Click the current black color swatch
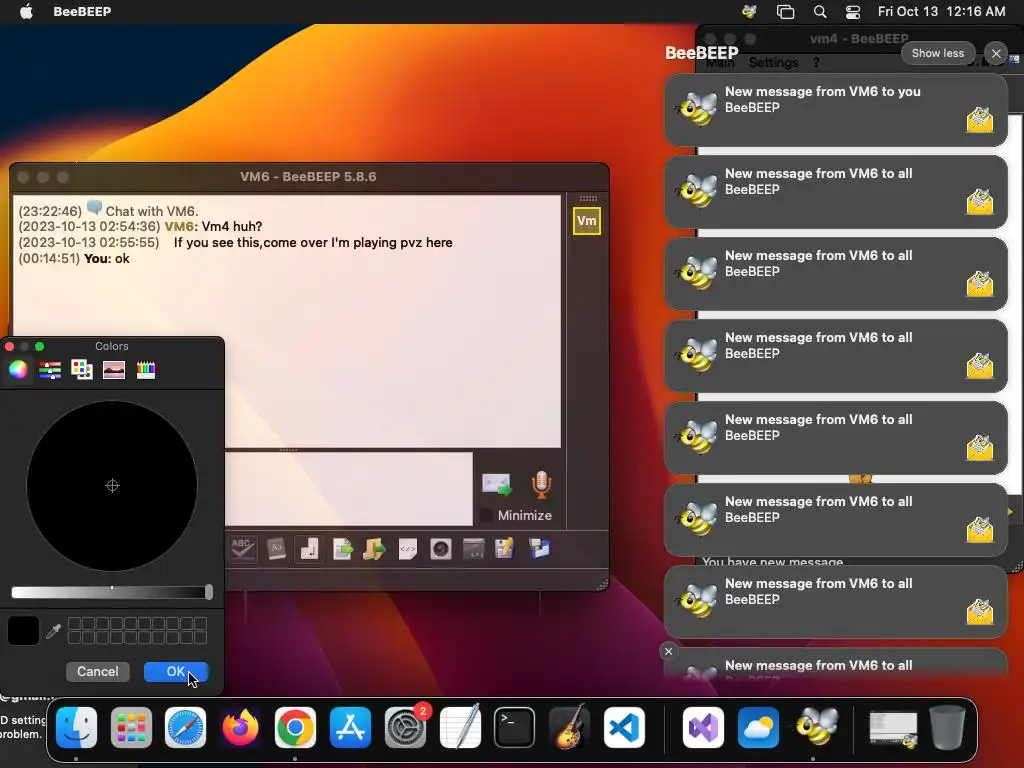1024x768 pixels. (x=24, y=630)
